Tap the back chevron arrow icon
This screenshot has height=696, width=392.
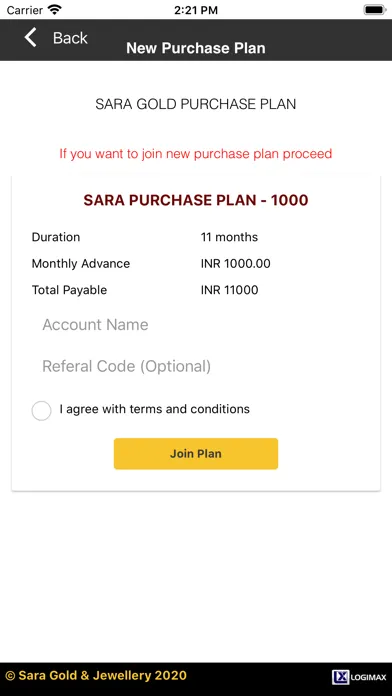[30, 37]
